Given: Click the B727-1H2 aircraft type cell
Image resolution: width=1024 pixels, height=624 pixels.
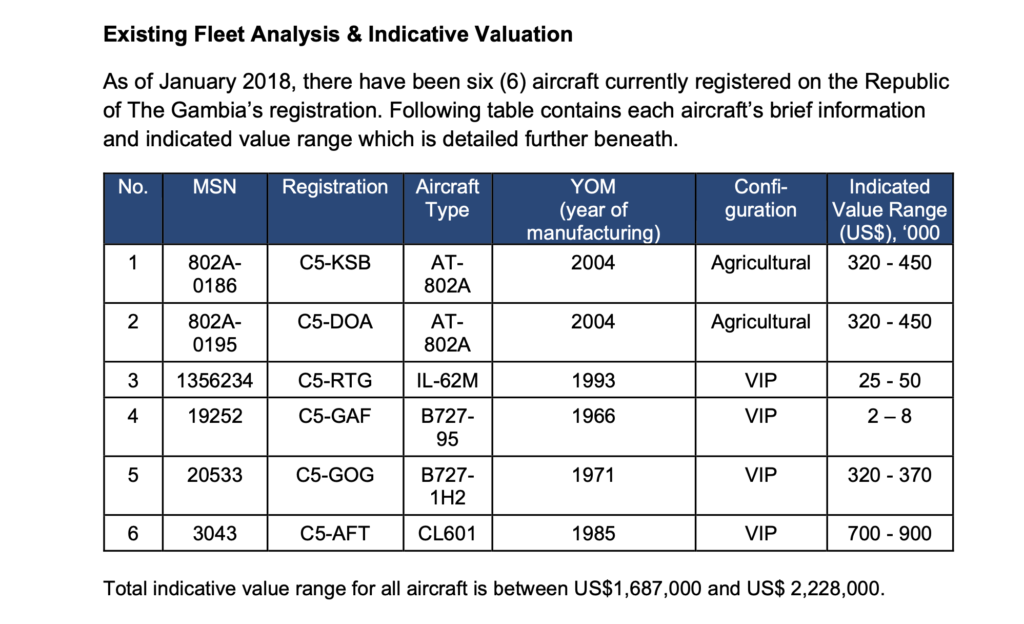Looking at the screenshot, I should pos(447,487).
